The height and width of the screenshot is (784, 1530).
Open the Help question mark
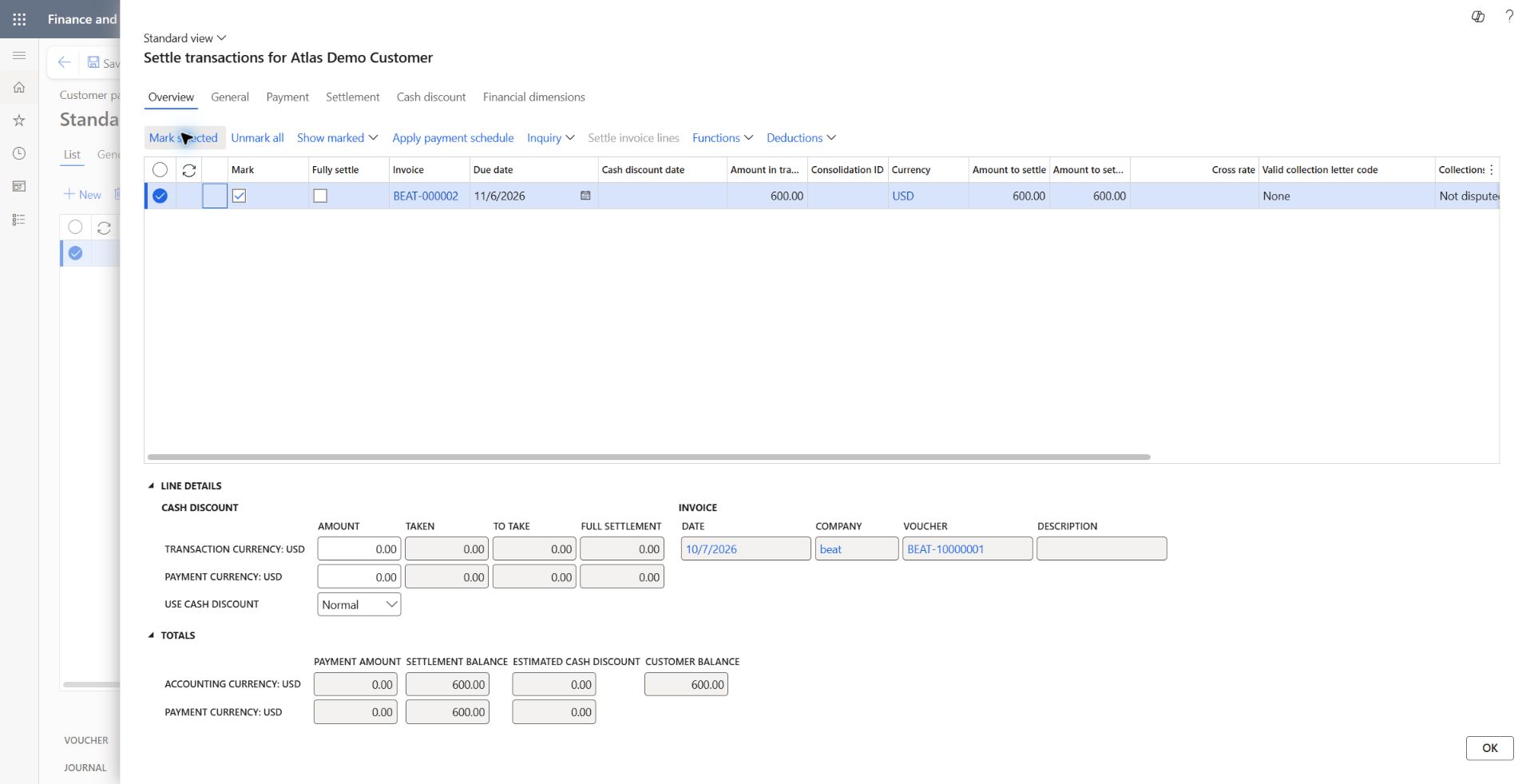pos(1509,16)
